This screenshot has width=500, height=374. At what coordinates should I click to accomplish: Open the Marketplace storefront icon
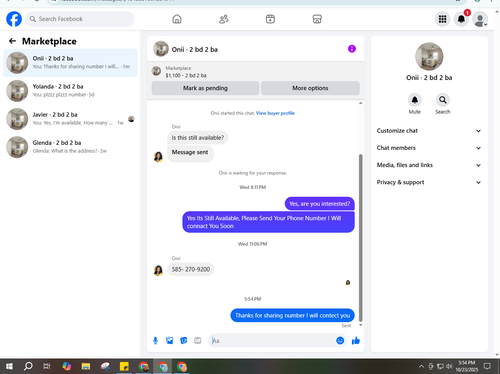click(317, 19)
